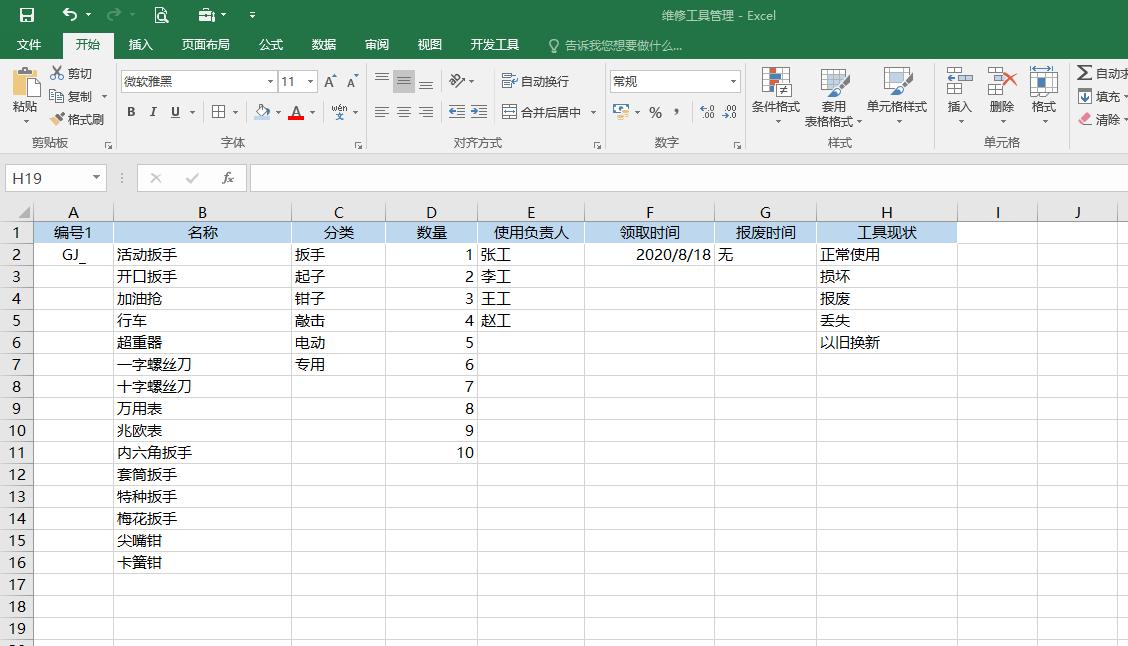This screenshot has height=646, width=1128.
Task: Apply the Percent style (%) icon
Action: [x=657, y=112]
